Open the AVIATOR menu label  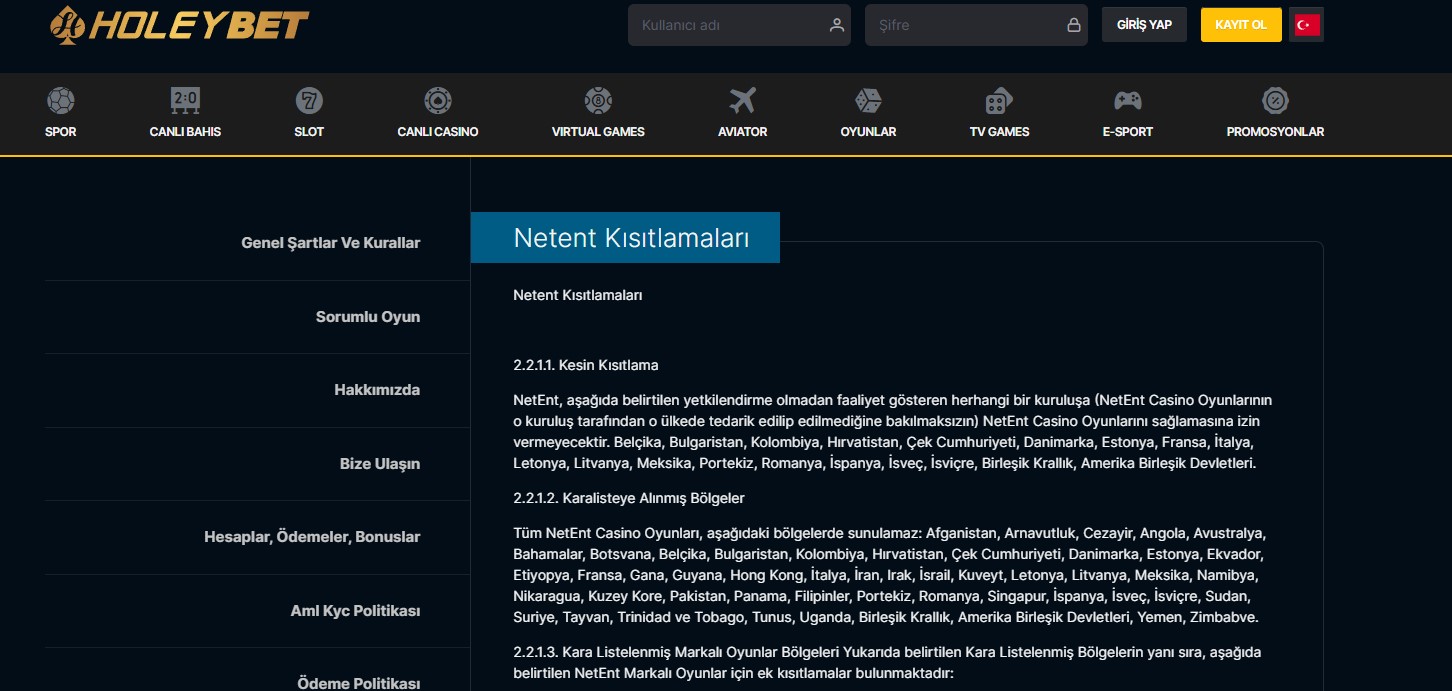coord(743,132)
